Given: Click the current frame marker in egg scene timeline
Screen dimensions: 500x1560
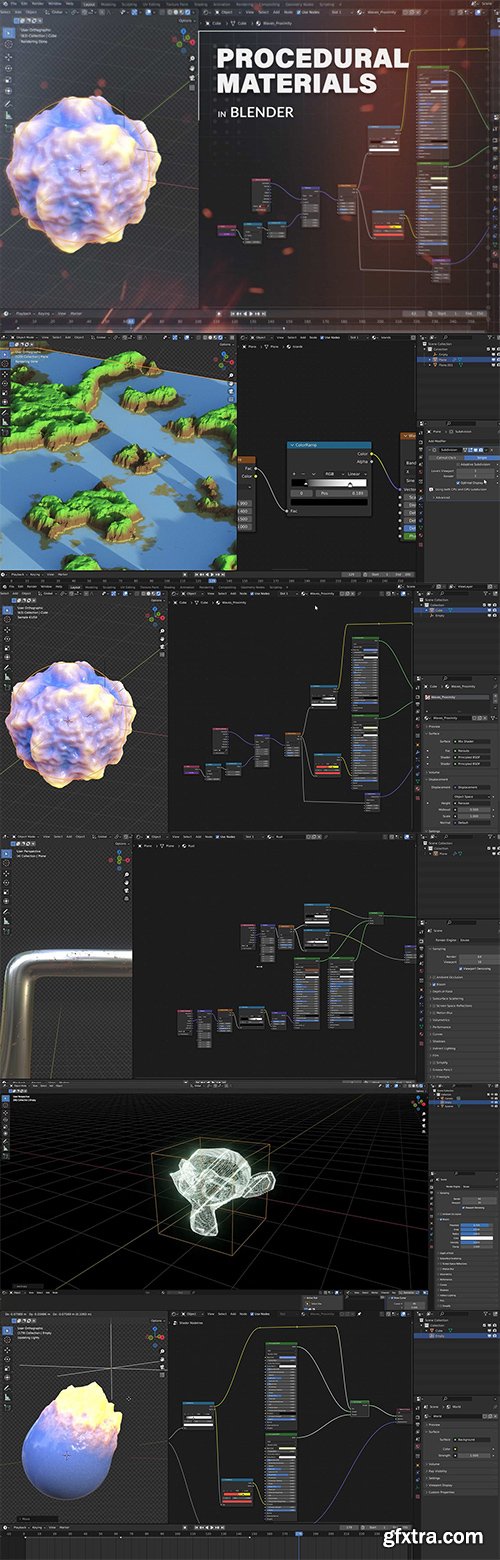Looking at the screenshot, I should point(298,1534).
